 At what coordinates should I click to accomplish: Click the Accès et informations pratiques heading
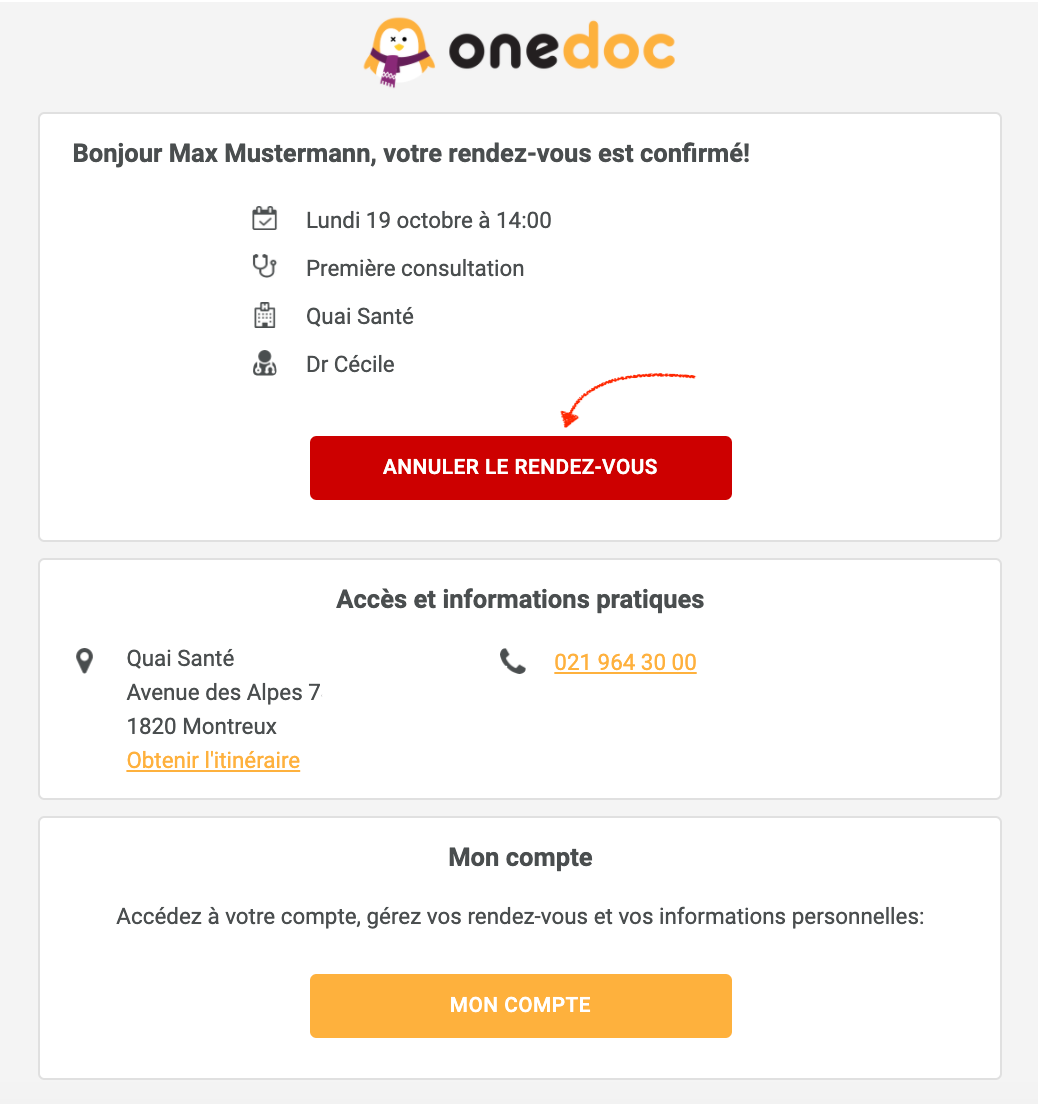coord(520,599)
